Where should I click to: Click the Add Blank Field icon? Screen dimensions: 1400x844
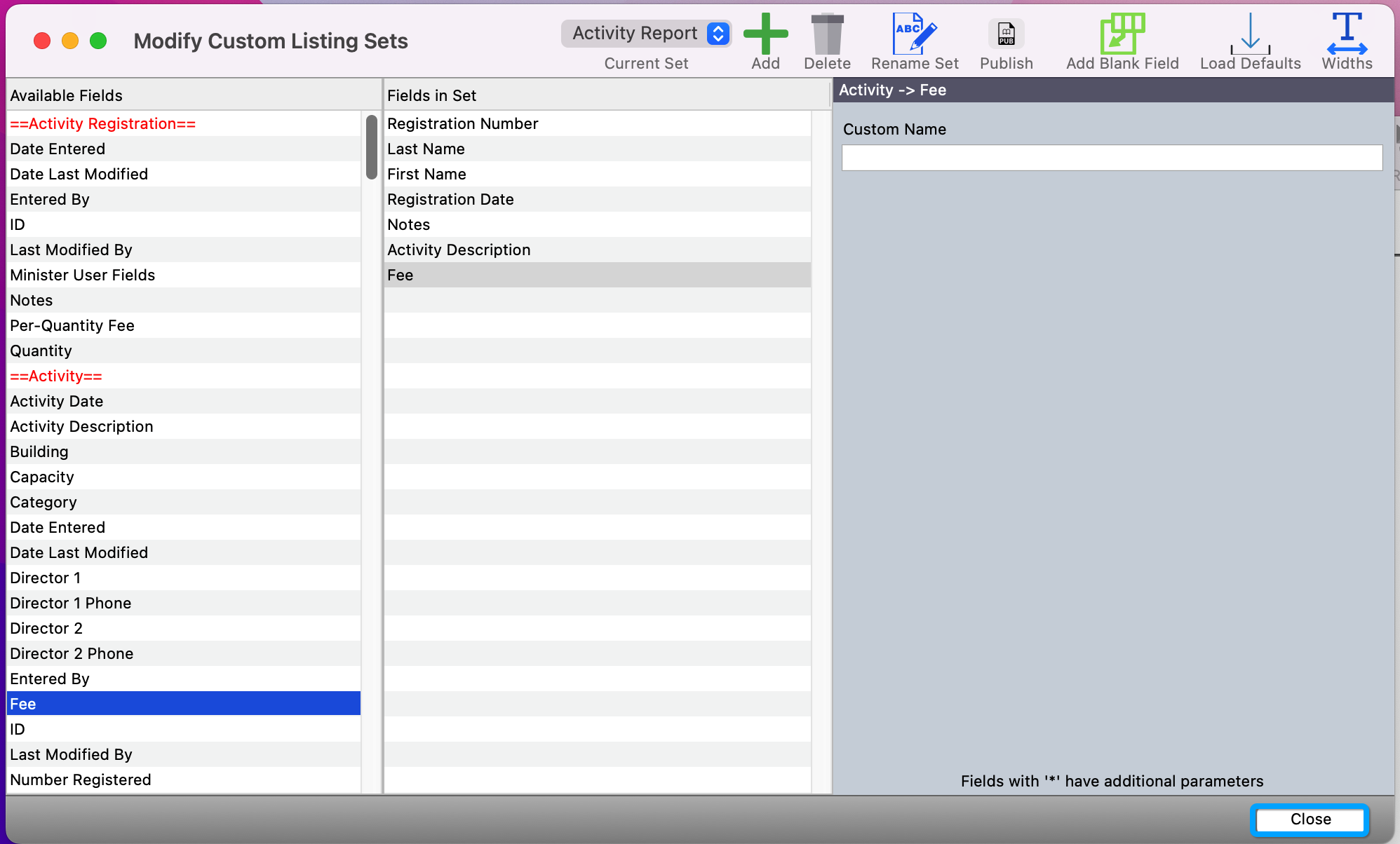[x=1122, y=34]
